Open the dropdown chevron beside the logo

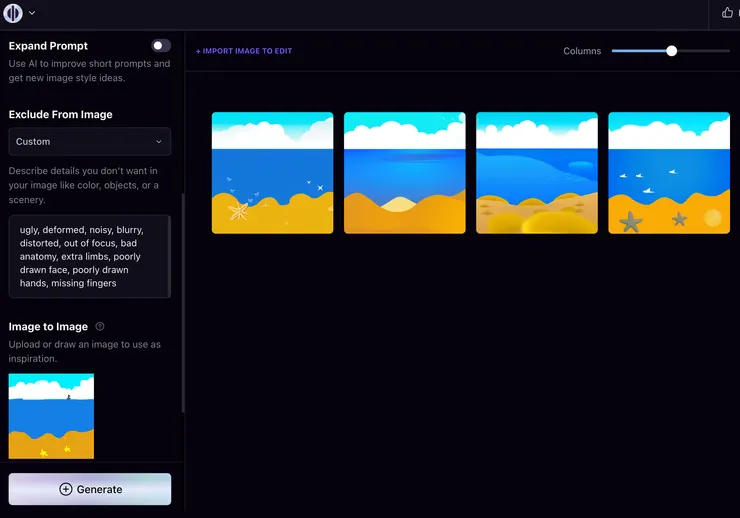(32, 13)
